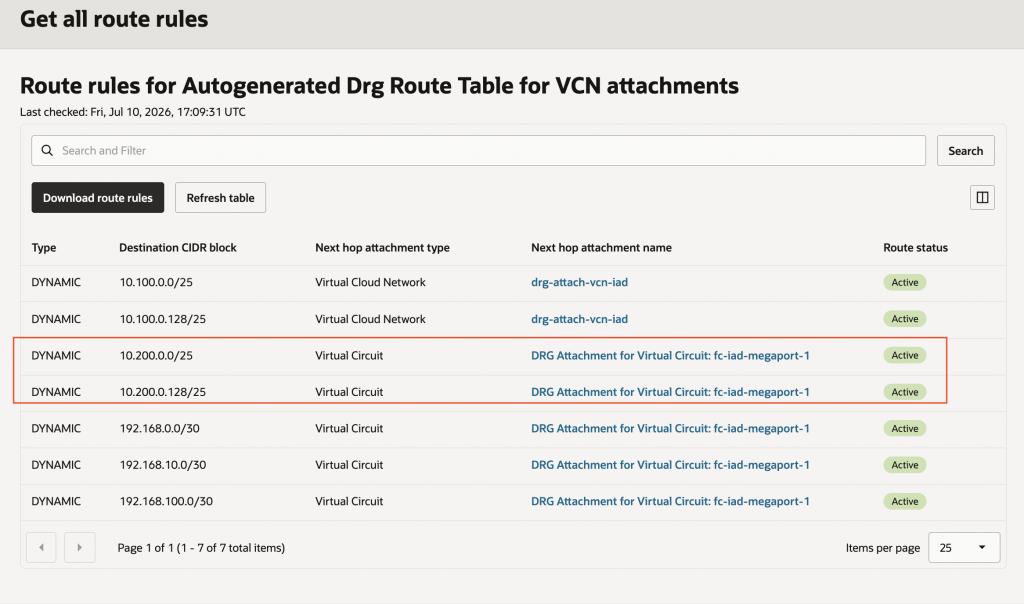Click Download route rules button

click(x=98, y=197)
